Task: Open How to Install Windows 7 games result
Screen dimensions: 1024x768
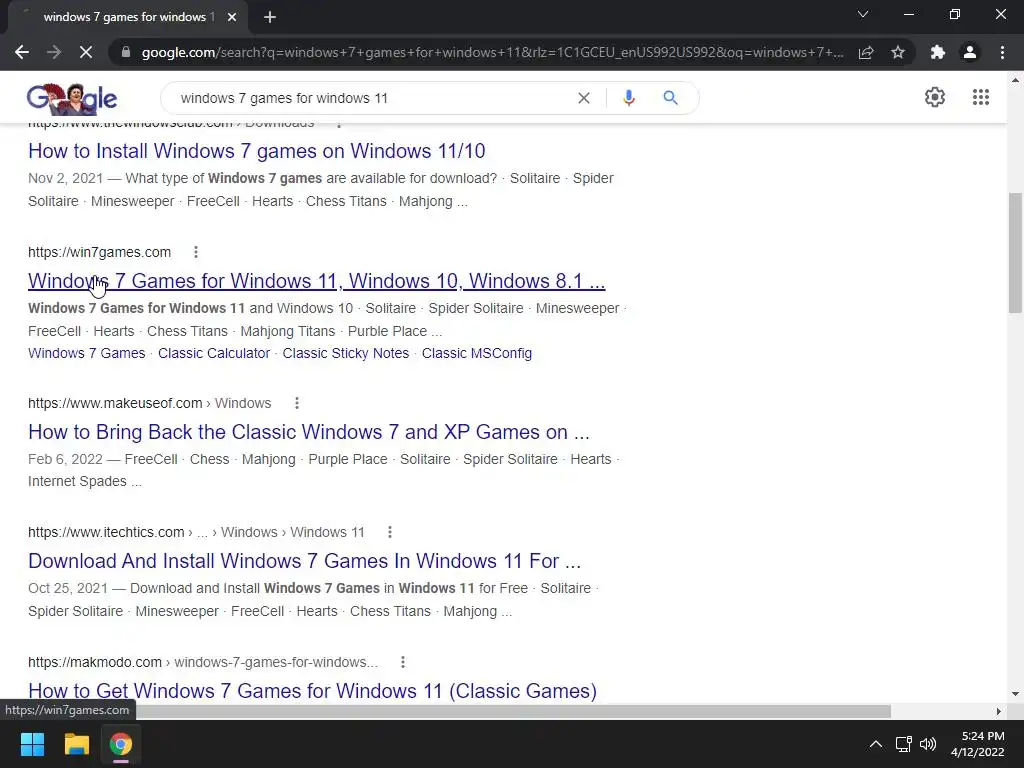Action: point(257,151)
